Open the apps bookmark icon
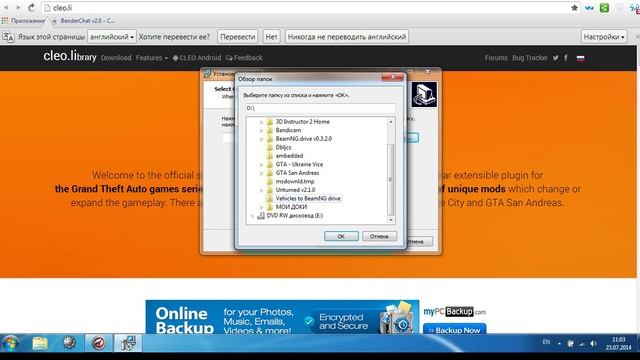640x360 pixels. 5,20
